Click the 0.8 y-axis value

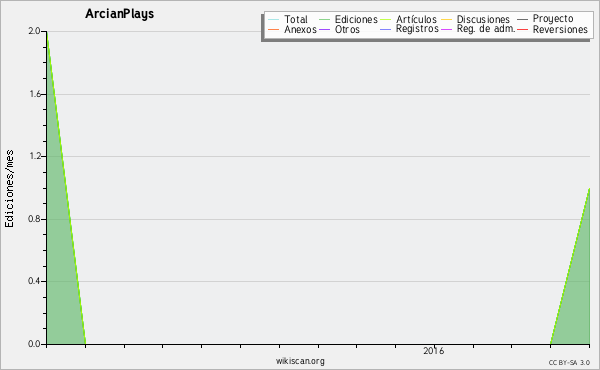[x=34, y=219]
